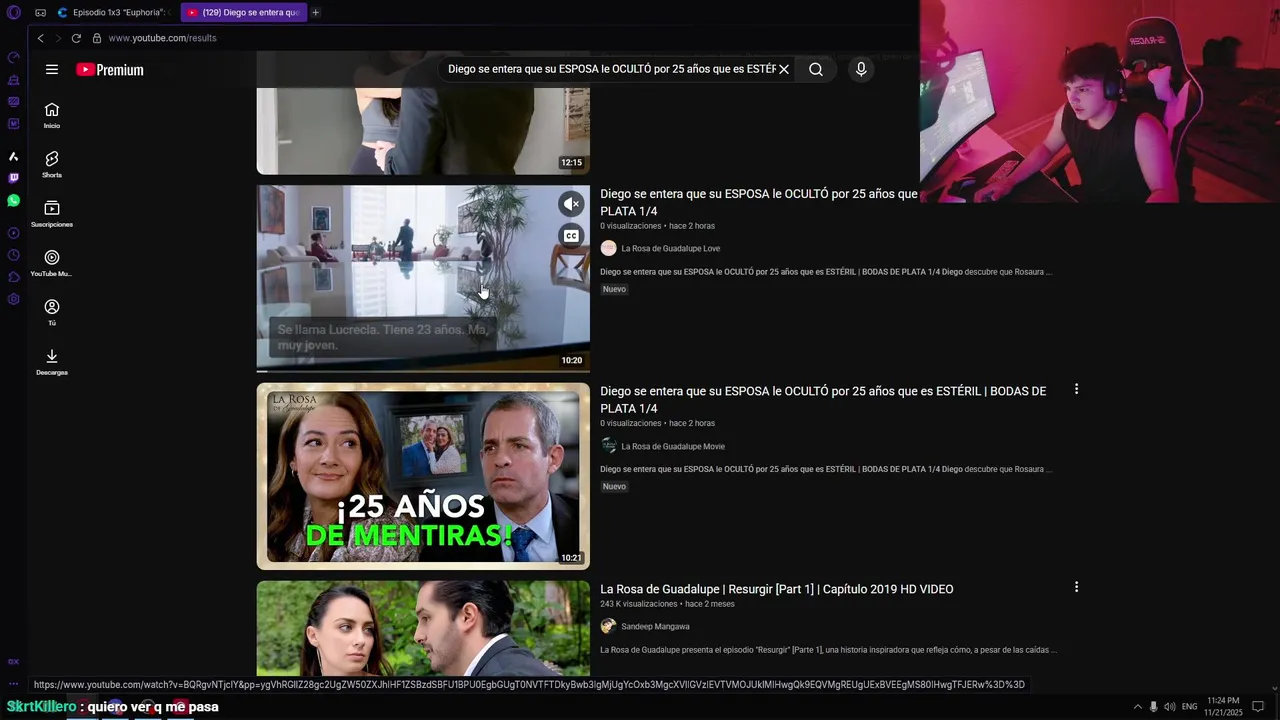Open the La Rosa de Guadalupe Movie video title
Viewport: 1280px width, 720px height.
point(823,399)
